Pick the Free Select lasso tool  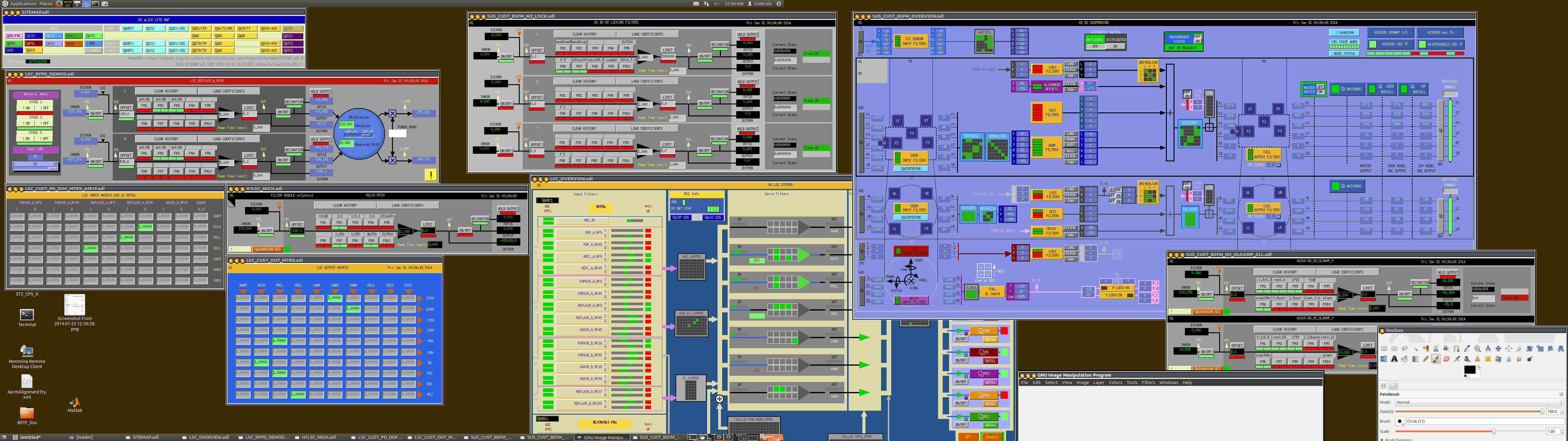1405,349
